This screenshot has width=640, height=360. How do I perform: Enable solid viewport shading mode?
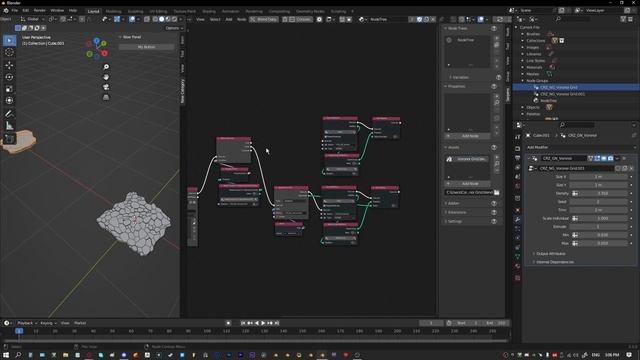point(162,19)
